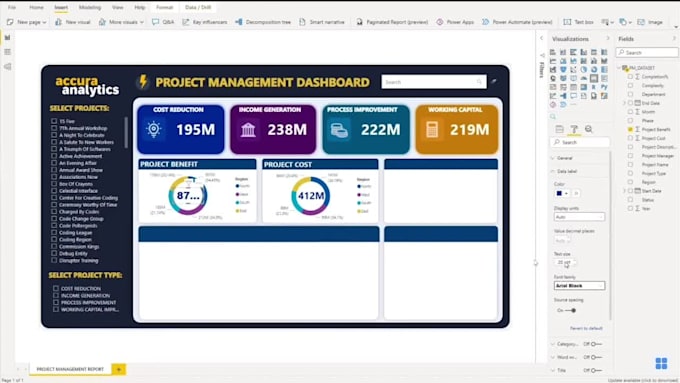
Task: Open the More visuals dropdown
Action: [x=142, y=22]
